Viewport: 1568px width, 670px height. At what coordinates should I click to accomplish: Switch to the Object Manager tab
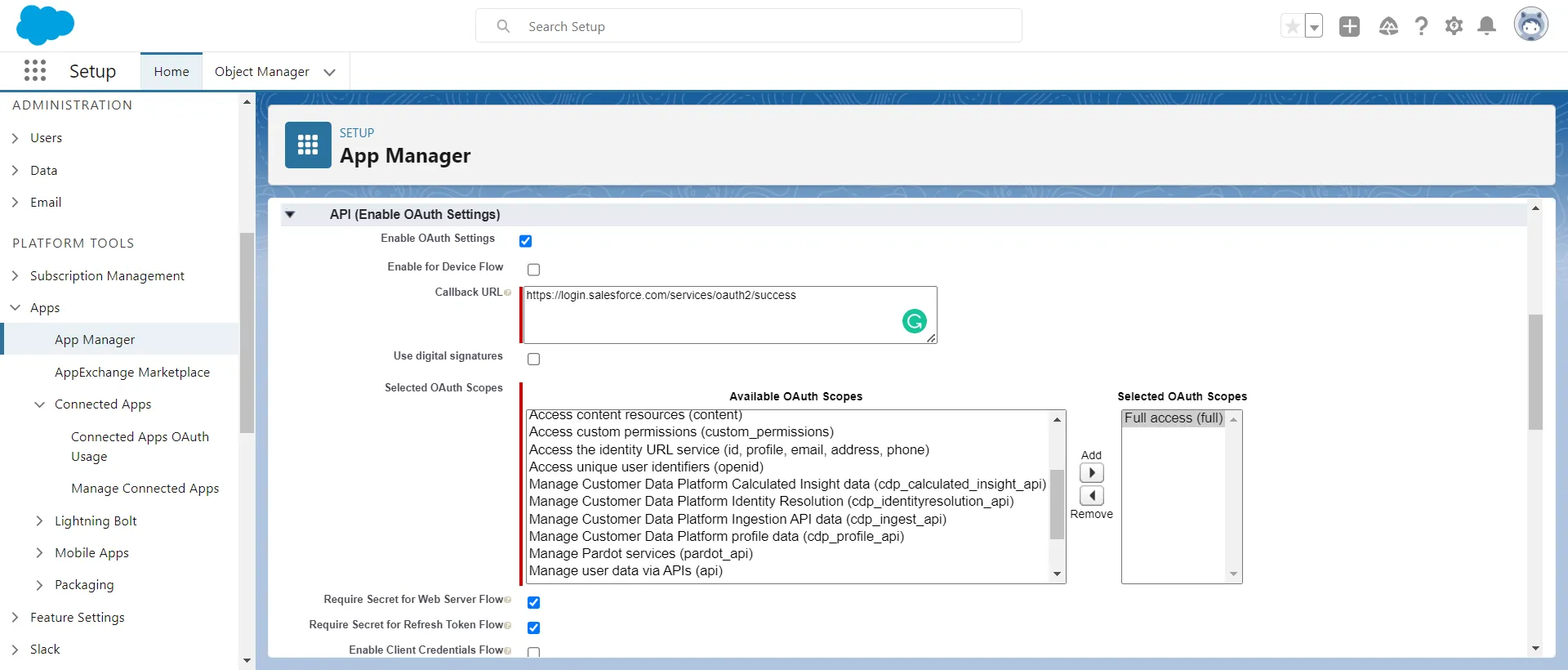tap(262, 72)
